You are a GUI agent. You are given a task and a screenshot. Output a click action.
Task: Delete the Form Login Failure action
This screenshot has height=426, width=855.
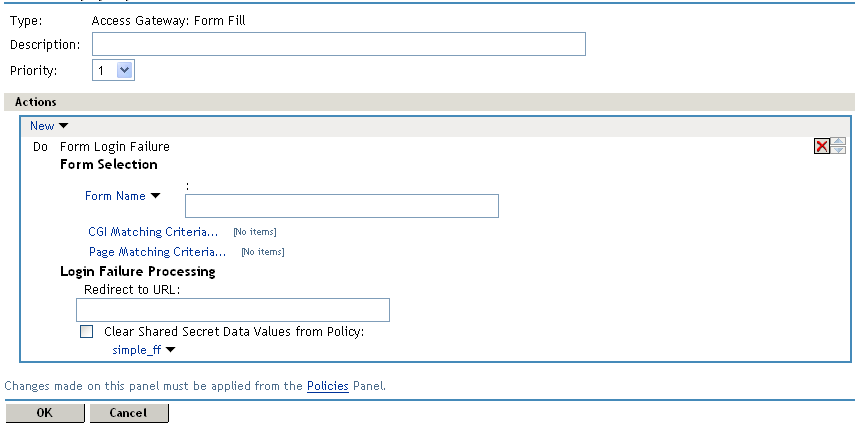(821, 147)
